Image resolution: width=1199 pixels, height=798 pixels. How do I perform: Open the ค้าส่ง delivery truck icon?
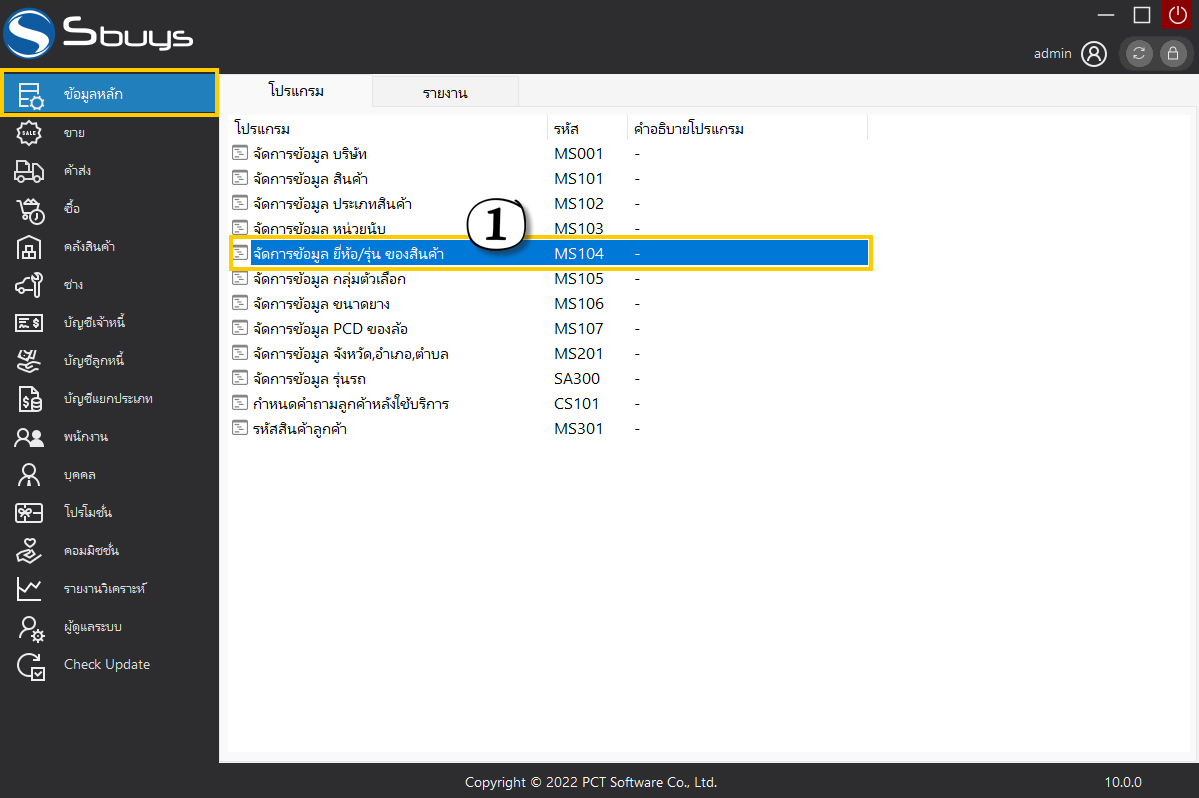[30, 171]
